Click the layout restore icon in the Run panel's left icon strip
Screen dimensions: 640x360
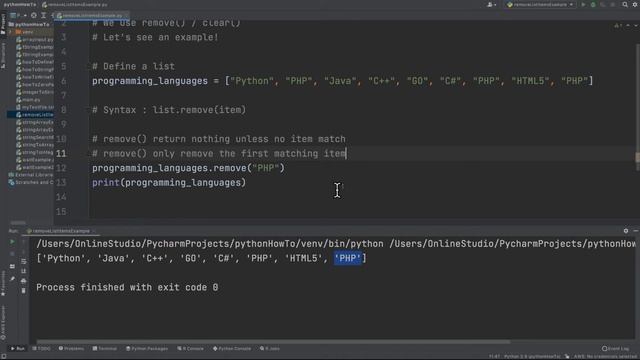coord(12,266)
